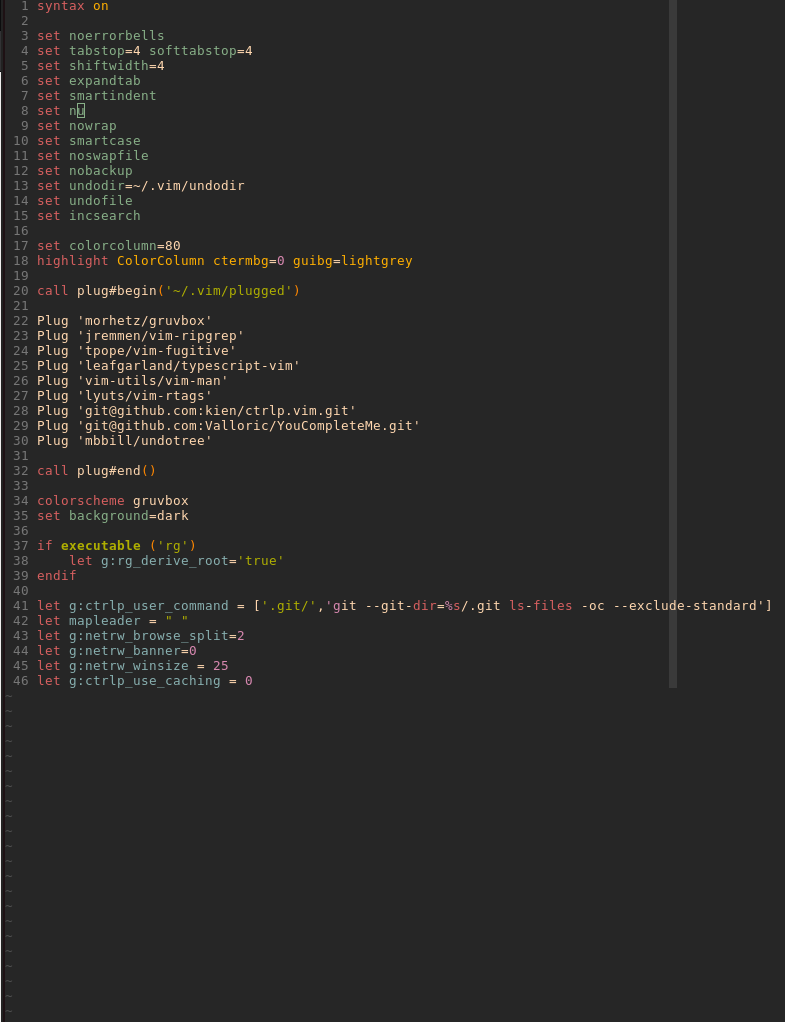Viewport: 785px width, 1022px height.
Task: Click the 'g:ctrlp_user_command' variable name
Action: (x=149, y=606)
